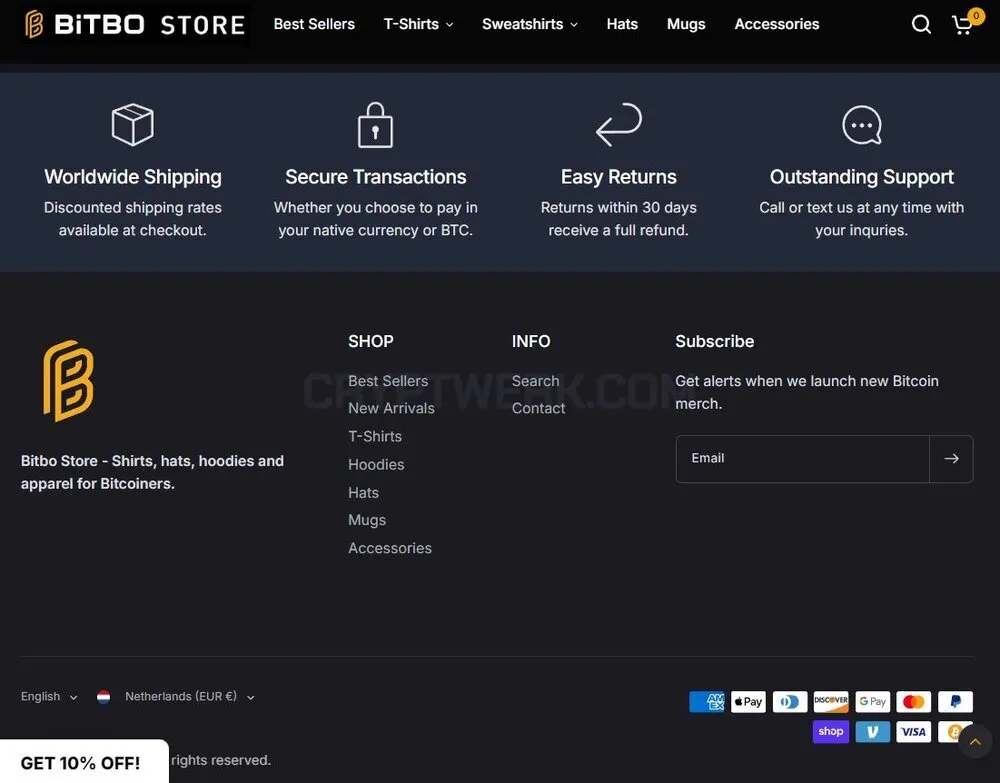Click the Bitbo Store header logo
The width and height of the screenshot is (1000, 783).
(135, 24)
